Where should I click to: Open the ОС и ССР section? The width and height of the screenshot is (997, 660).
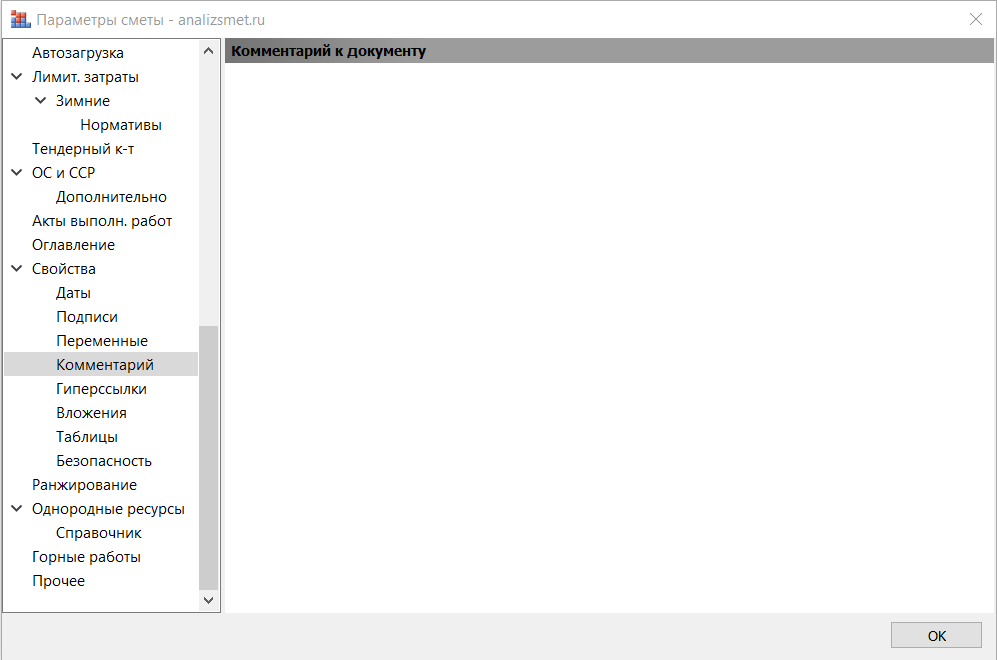coord(64,173)
